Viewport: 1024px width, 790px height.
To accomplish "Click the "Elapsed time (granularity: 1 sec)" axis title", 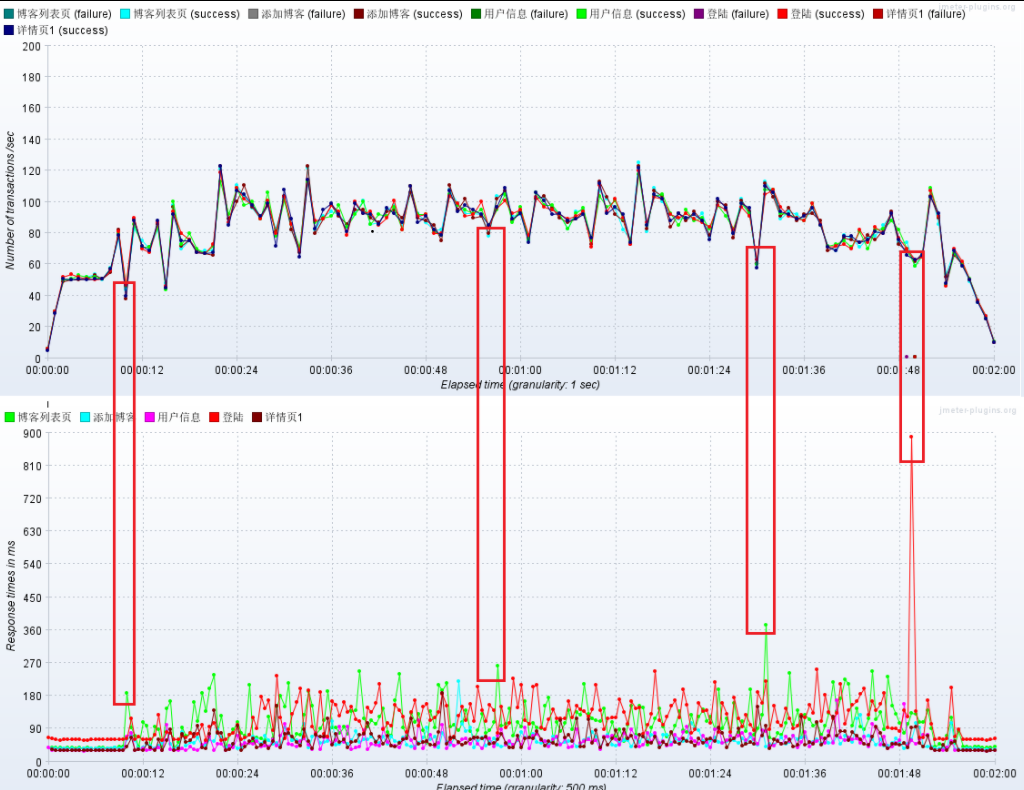I will tap(520, 385).
